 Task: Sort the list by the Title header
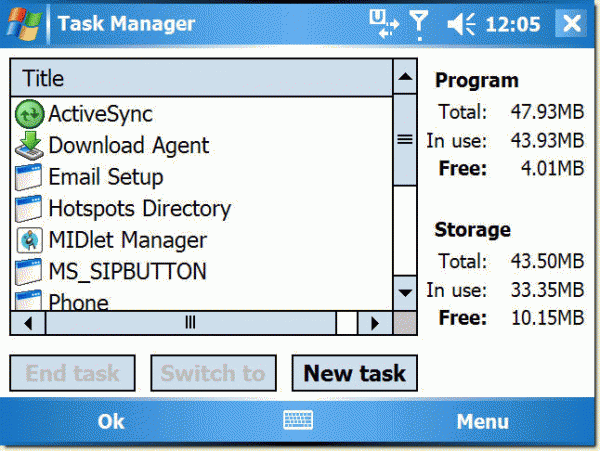200,78
